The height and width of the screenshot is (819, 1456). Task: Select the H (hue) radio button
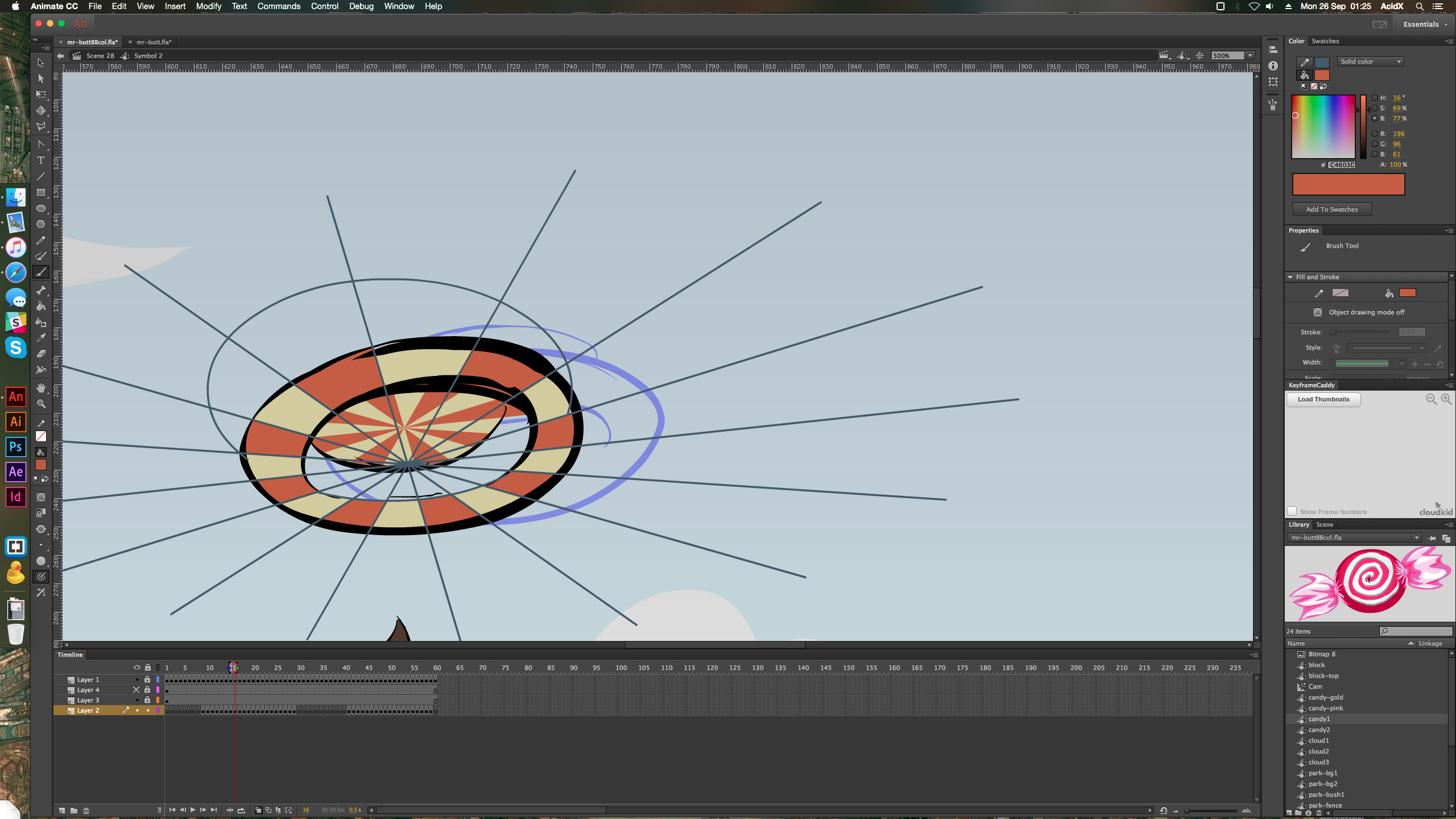pyautogui.click(x=1374, y=98)
